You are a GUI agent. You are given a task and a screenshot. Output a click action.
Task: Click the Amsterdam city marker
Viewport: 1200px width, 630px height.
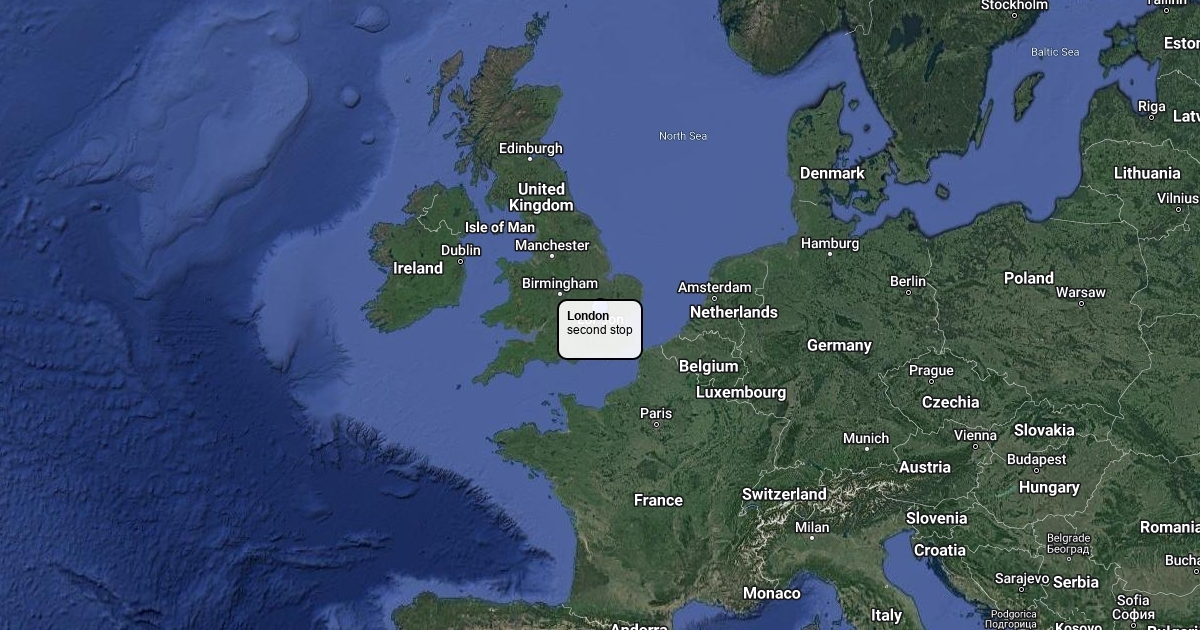pyautogui.click(x=714, y=298)
